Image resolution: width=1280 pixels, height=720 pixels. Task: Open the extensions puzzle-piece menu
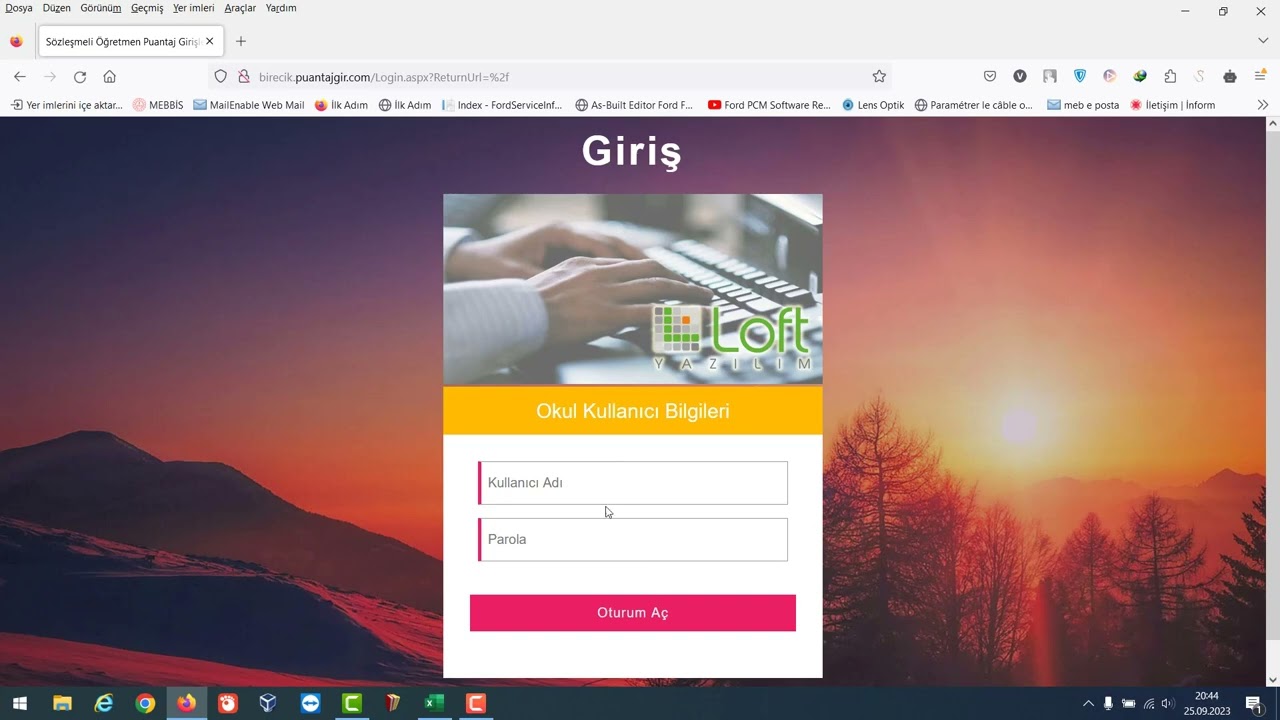coord(1170,77)
